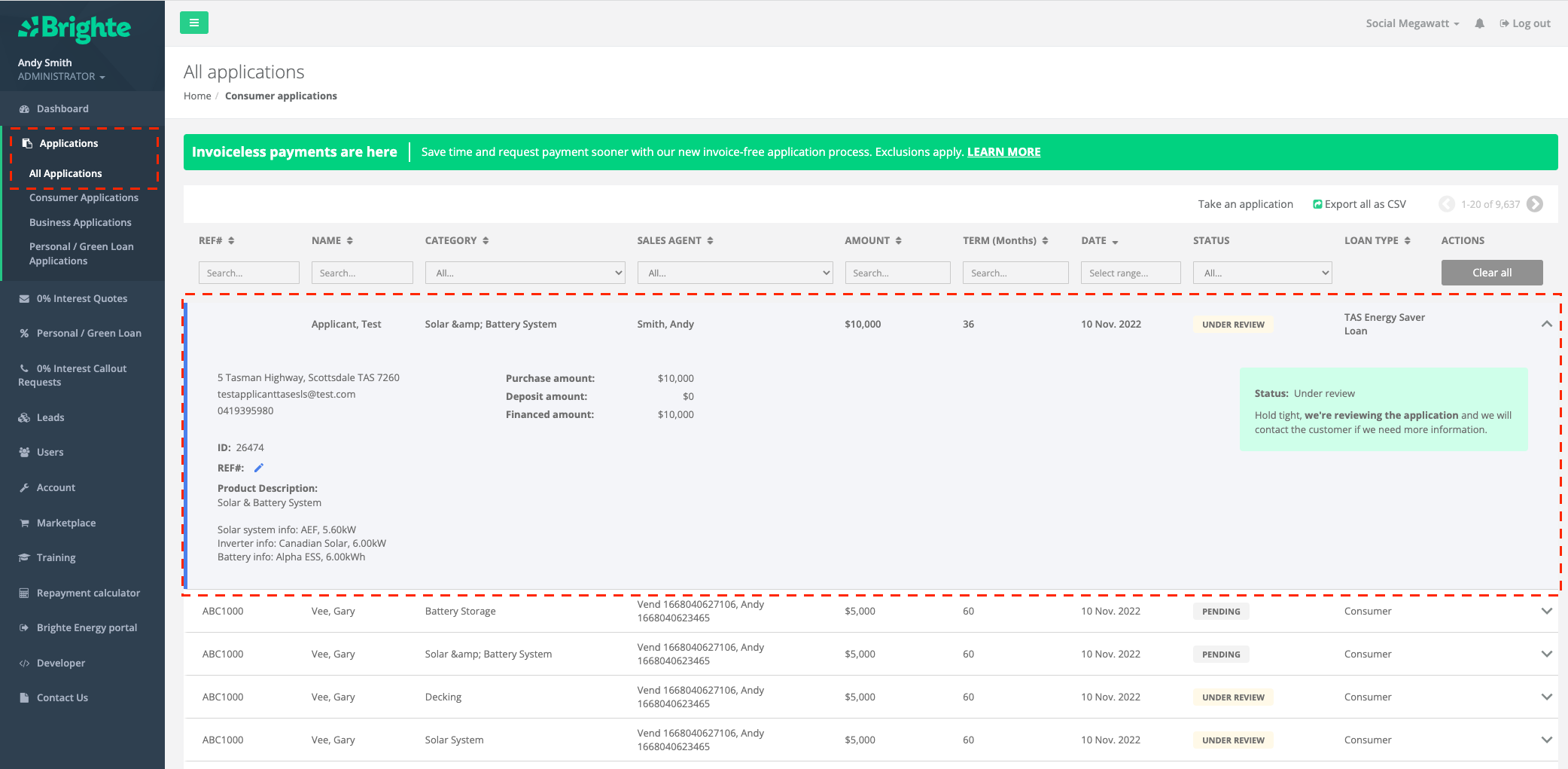1568x769 pixels.
Task: Sort by REF# column sort icon
Action: pos(231,241)
